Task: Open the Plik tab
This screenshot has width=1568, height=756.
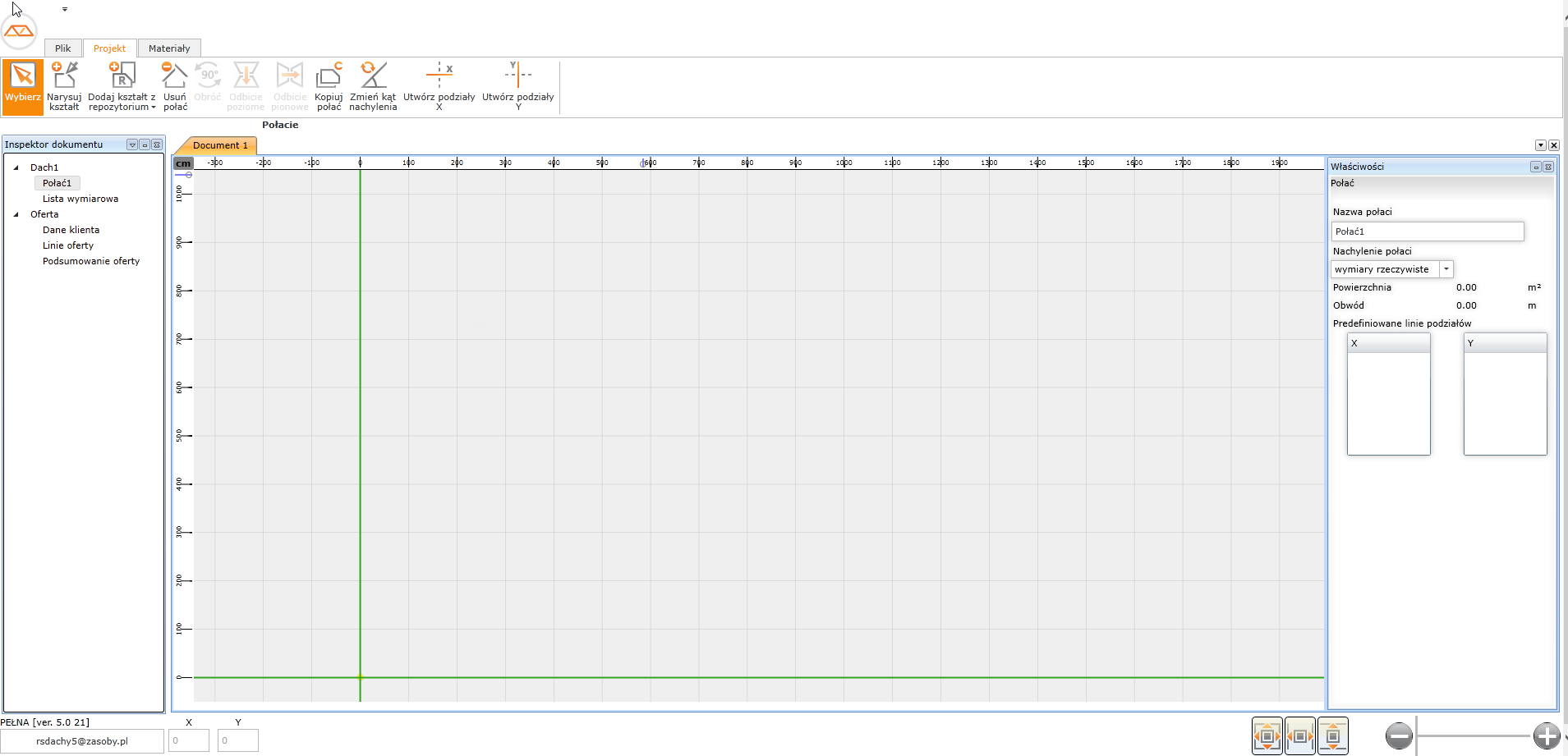Action: 63,48
